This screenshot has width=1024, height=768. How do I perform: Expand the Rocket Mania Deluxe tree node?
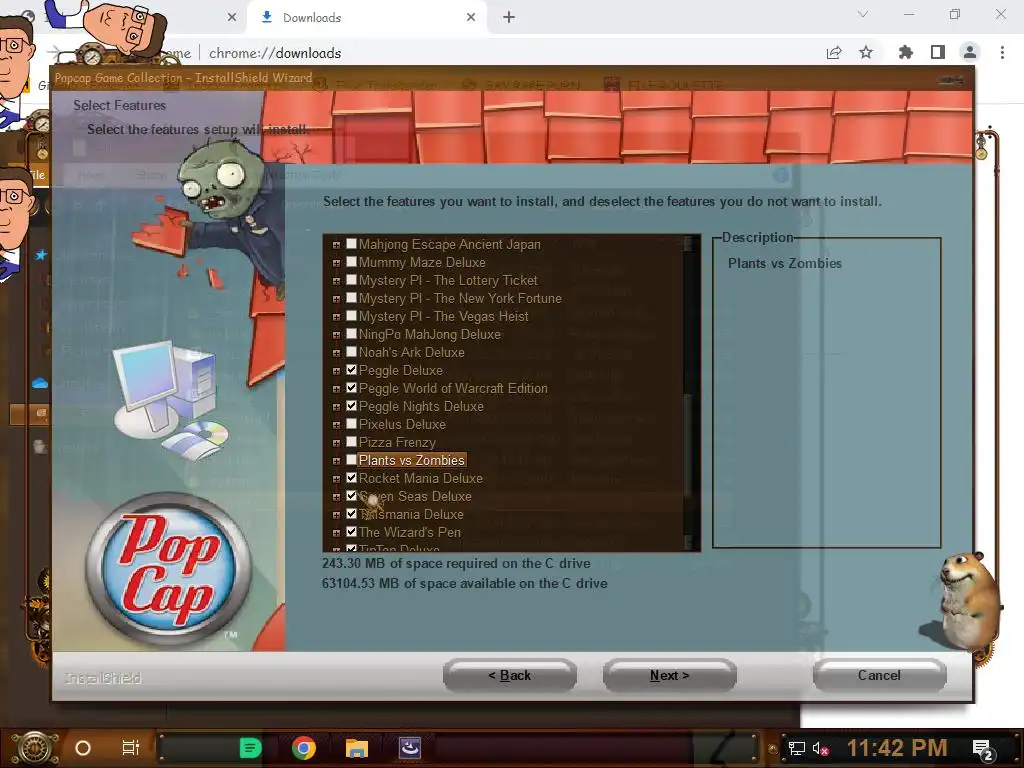(336, 479)
